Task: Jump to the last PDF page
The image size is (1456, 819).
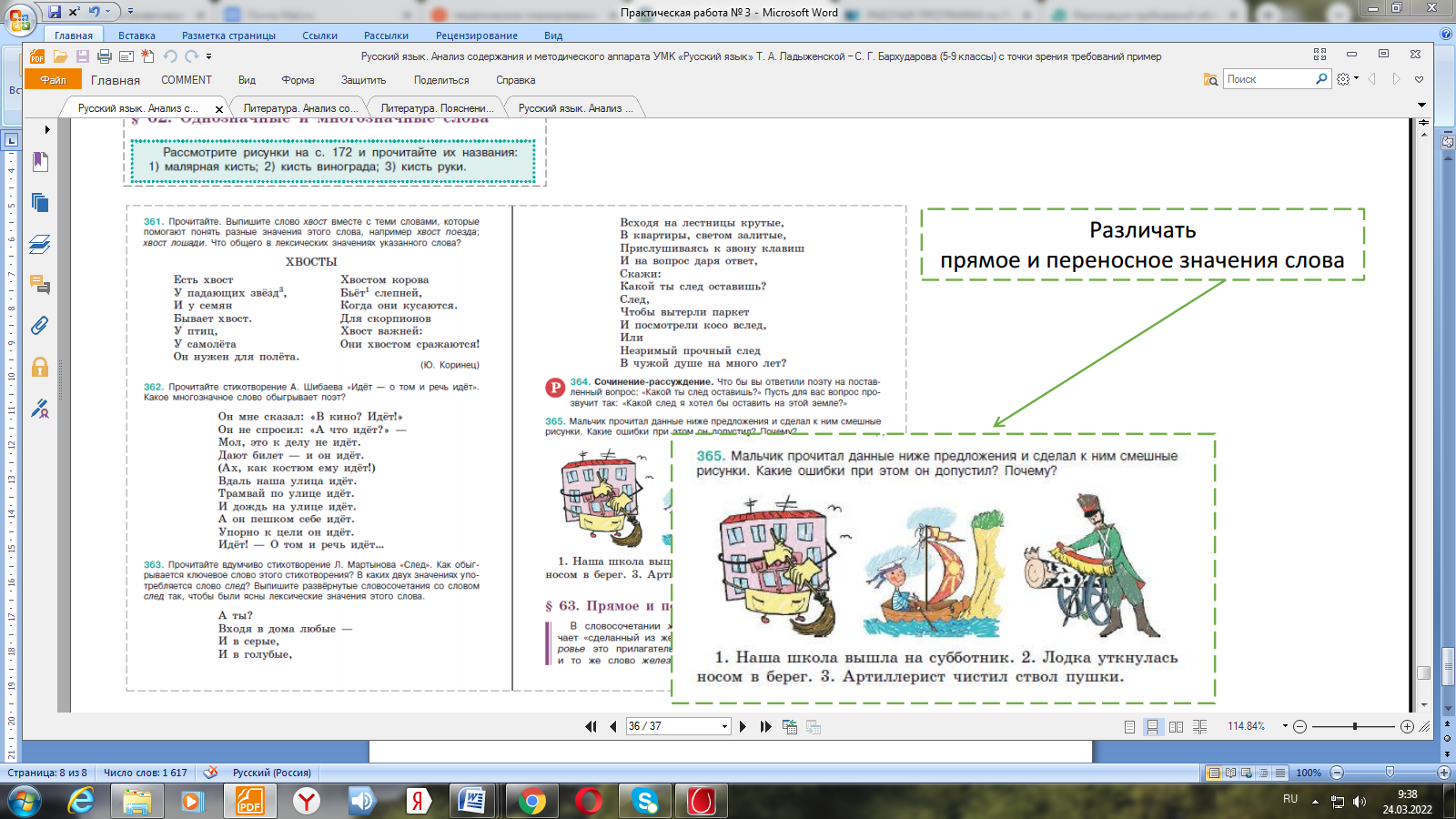Action: [765, 726]
